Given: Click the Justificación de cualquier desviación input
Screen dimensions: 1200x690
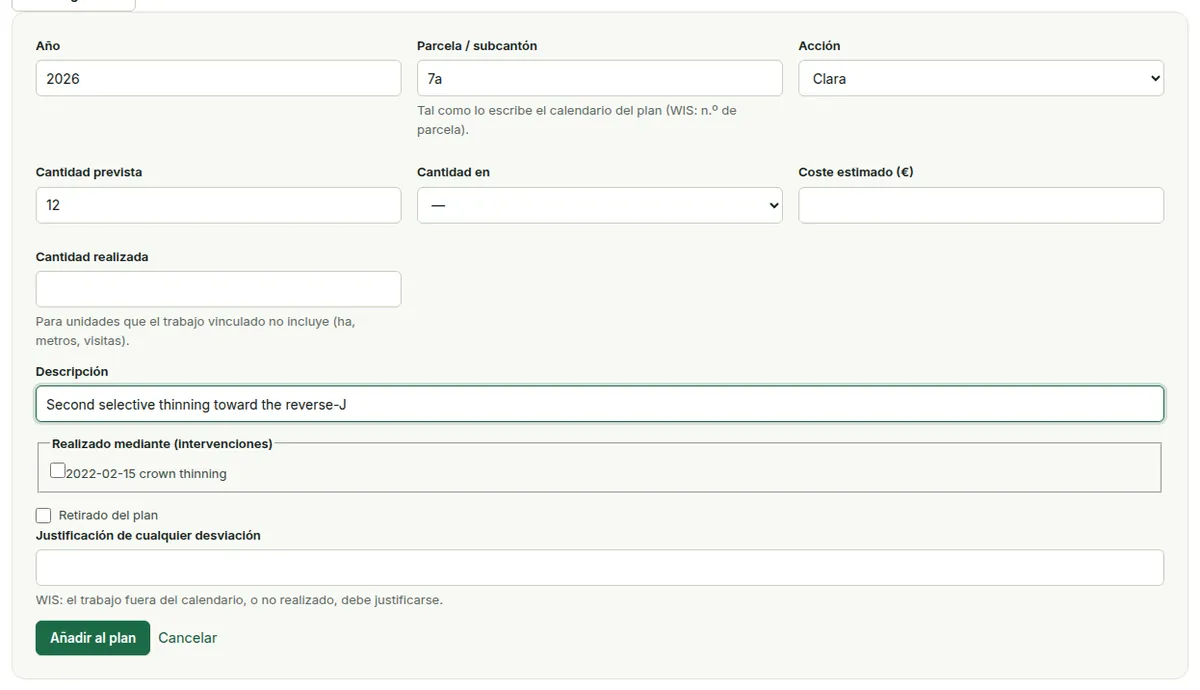Looking at the screenshot, I should click(600, 567).
